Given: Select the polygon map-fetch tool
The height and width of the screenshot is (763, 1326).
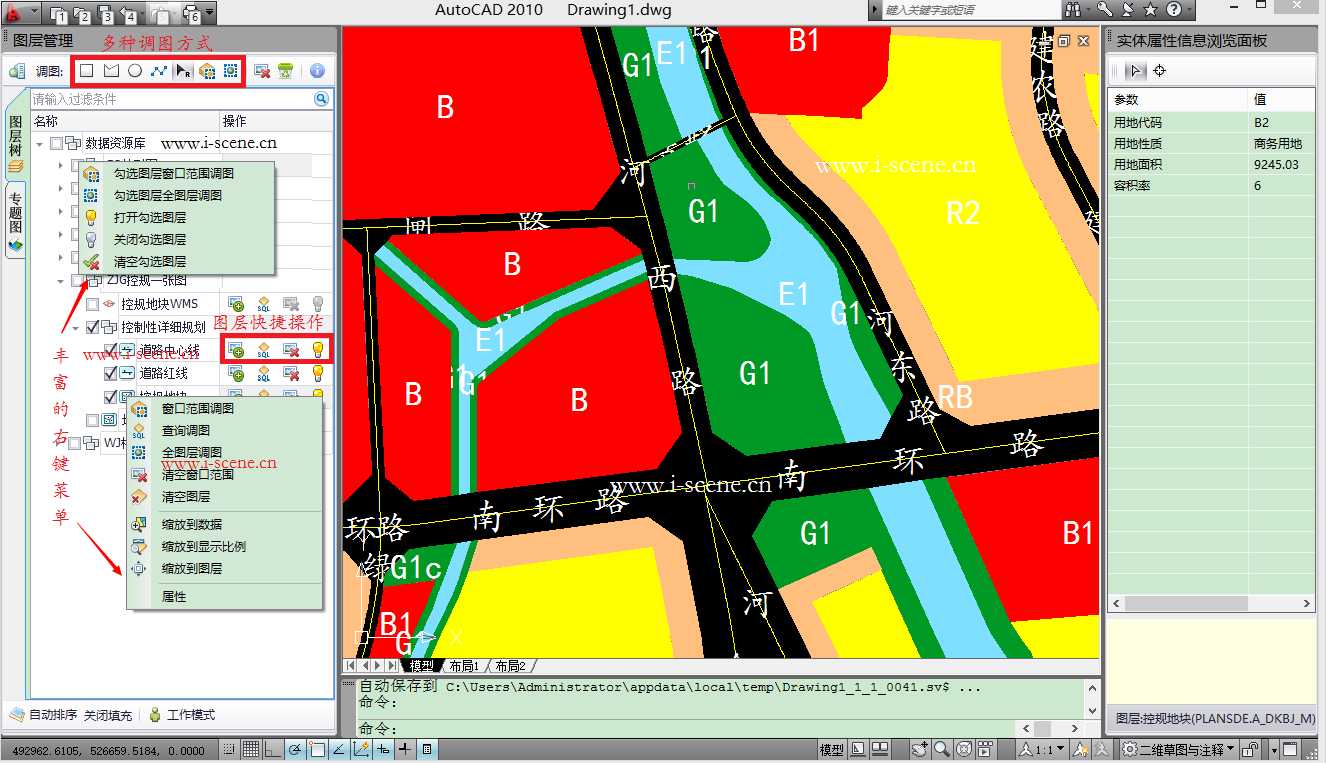Looking at the screenshot, I should point(111,71).
